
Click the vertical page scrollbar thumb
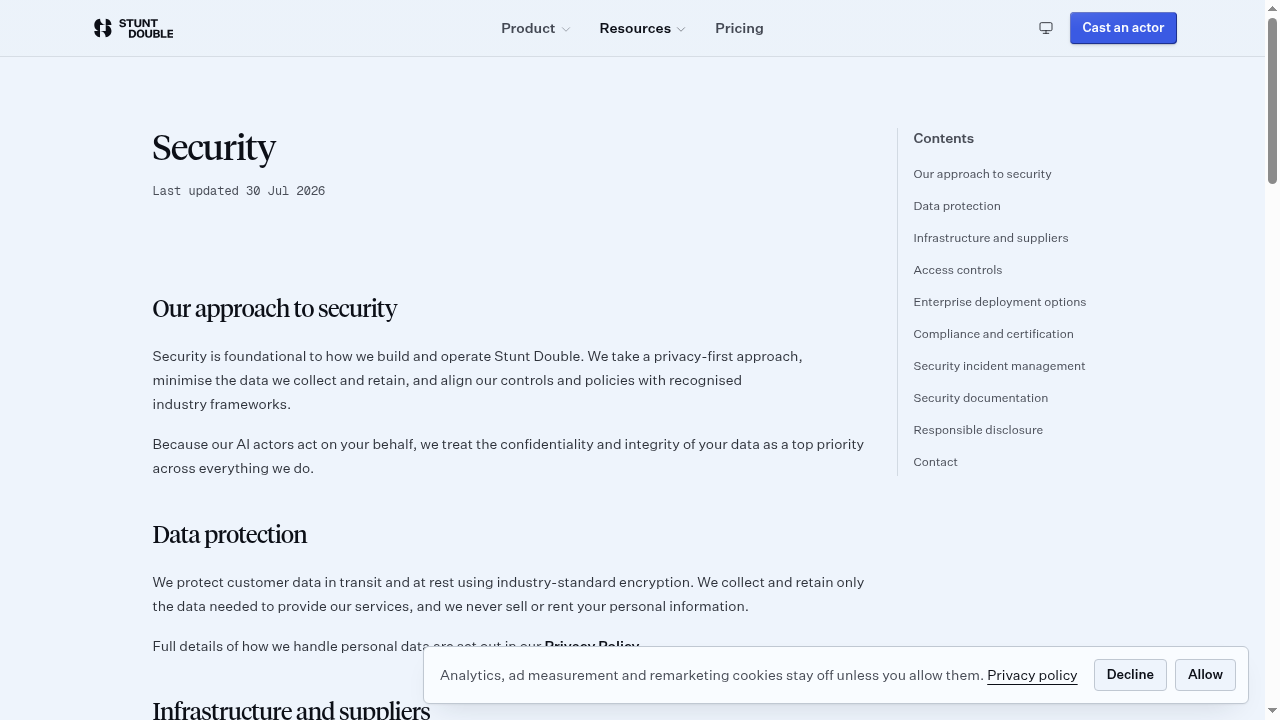click(1272, 95)
